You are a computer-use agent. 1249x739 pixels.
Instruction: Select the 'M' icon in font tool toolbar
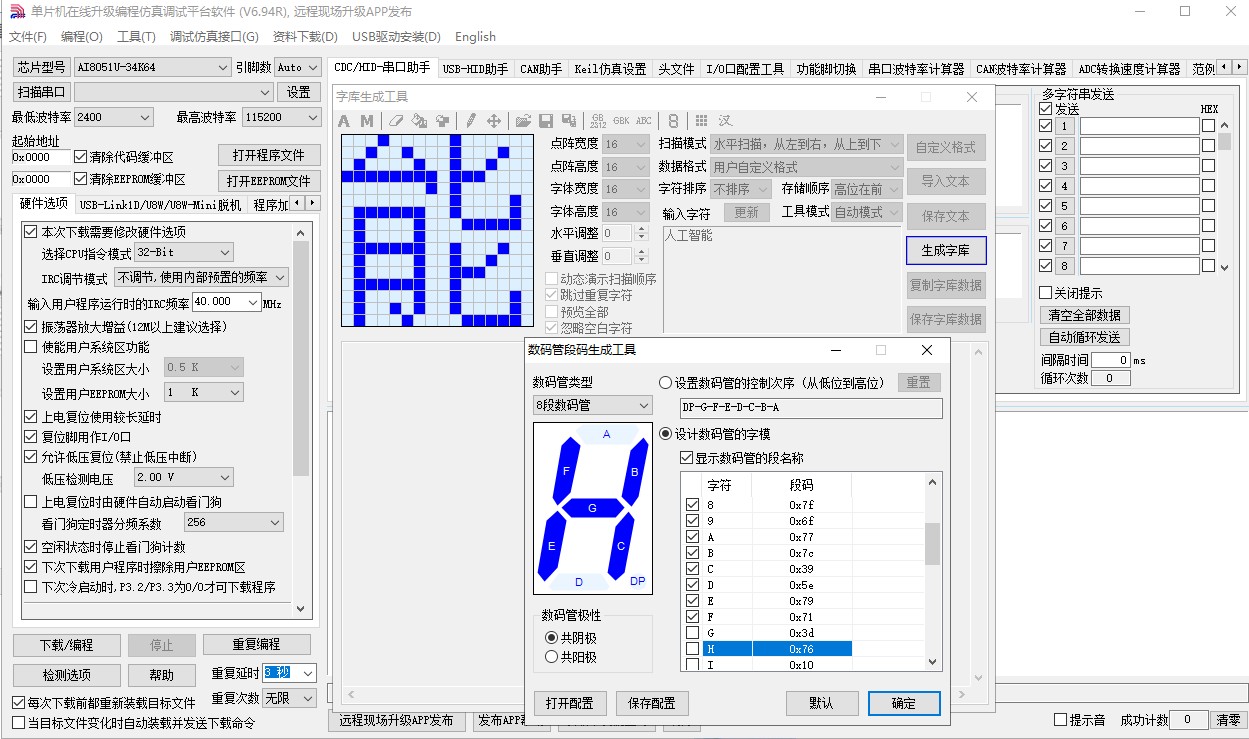click(367, 121)
